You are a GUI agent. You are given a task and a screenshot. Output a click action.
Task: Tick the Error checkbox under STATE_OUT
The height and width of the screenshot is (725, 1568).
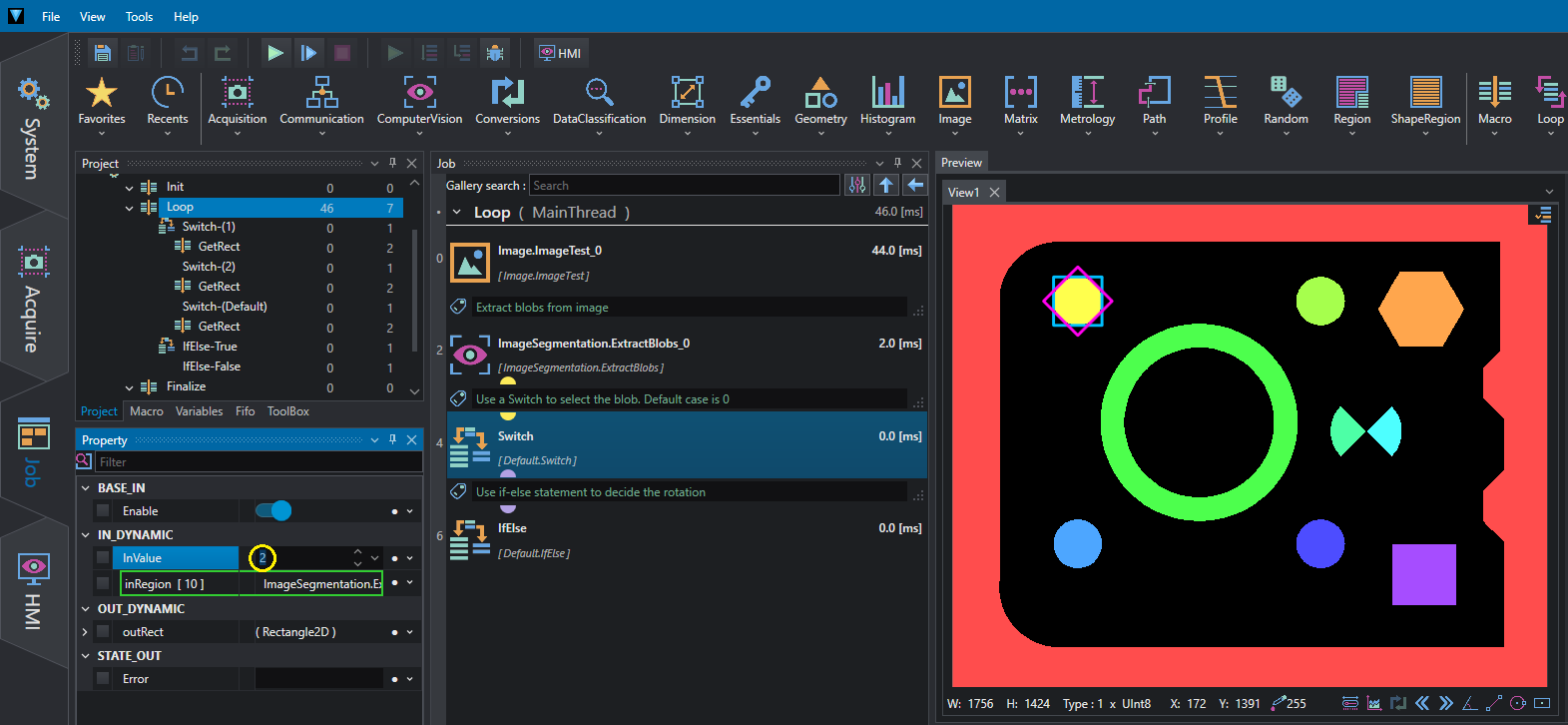tap(103, 678)
